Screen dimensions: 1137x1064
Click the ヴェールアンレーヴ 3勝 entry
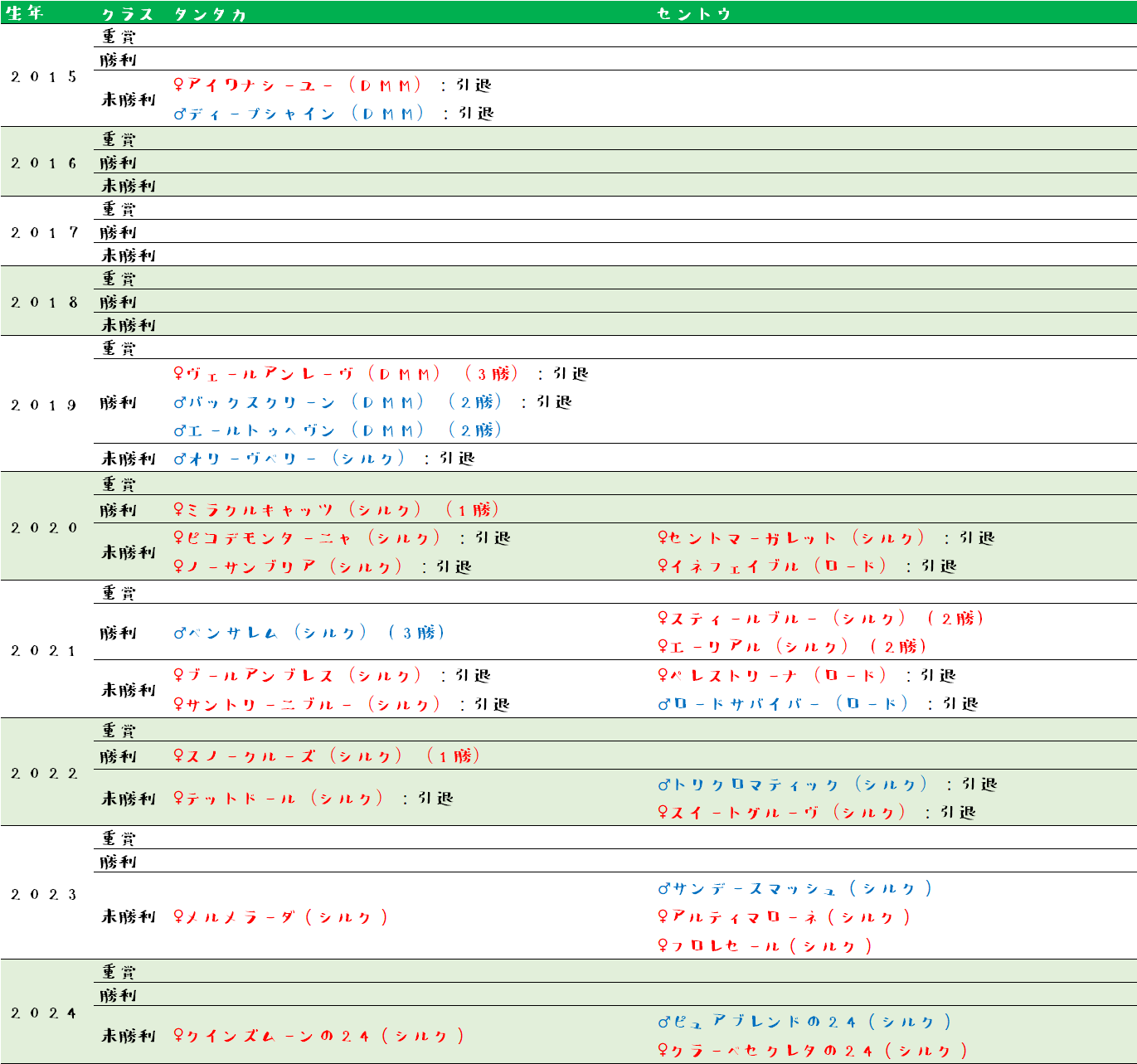click(x=346, y=374)
